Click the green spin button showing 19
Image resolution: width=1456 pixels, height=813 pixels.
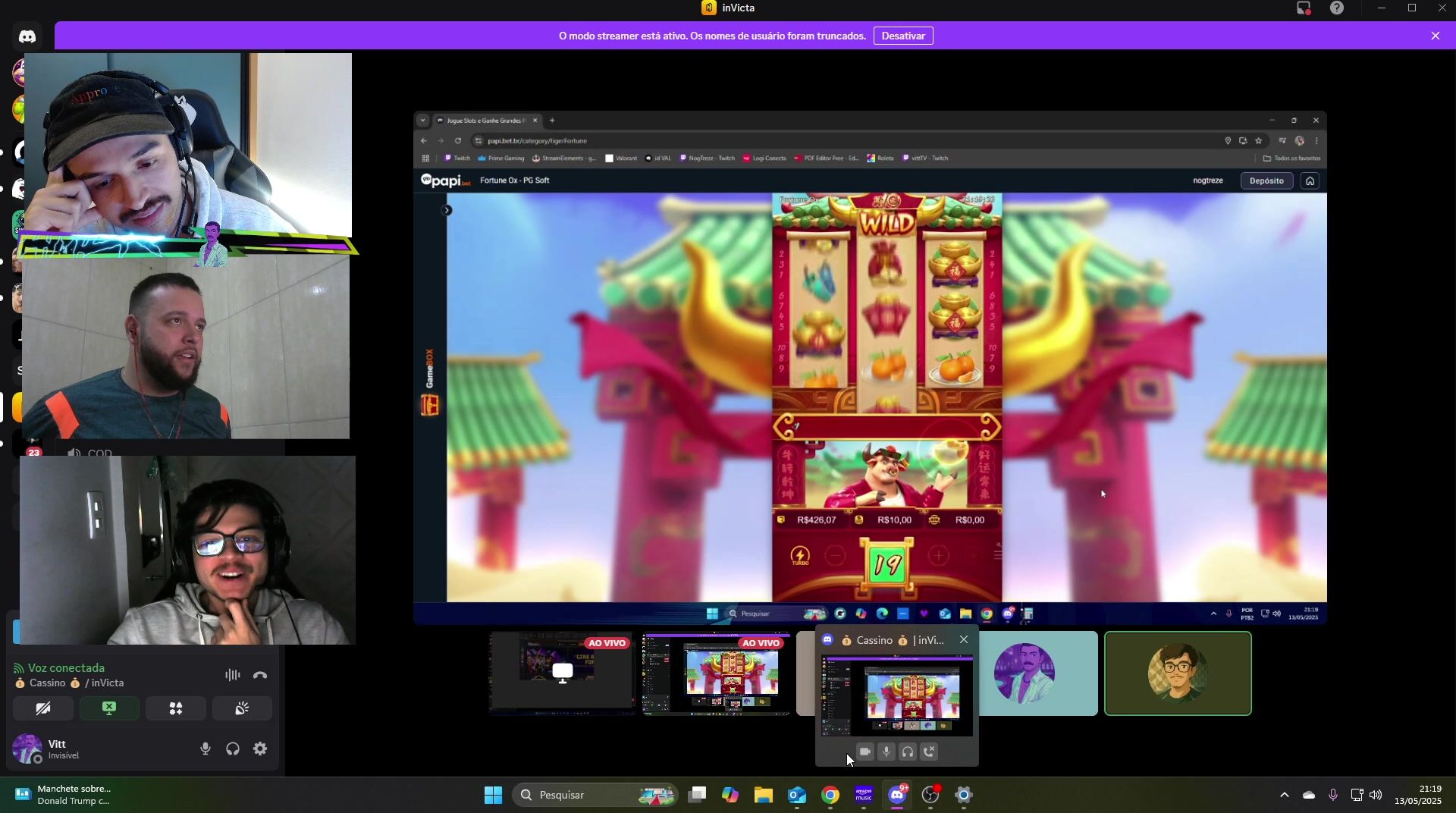pos(886,564)
